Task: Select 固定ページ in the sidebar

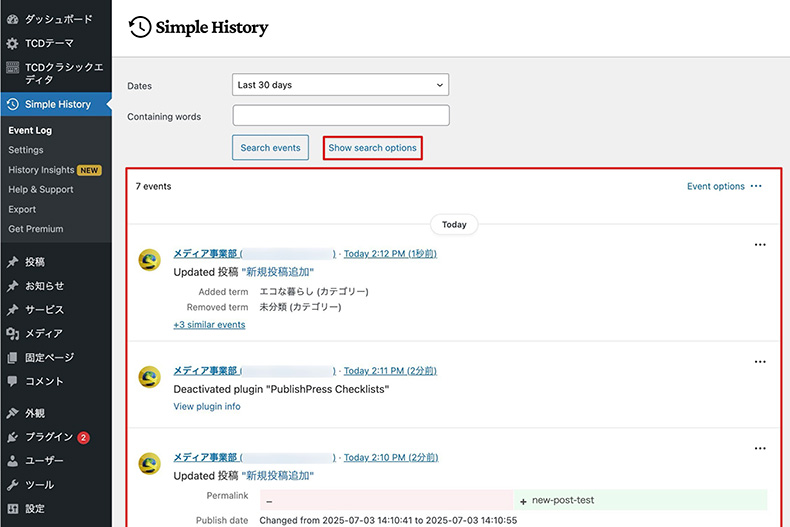Action: coord(49,358)
